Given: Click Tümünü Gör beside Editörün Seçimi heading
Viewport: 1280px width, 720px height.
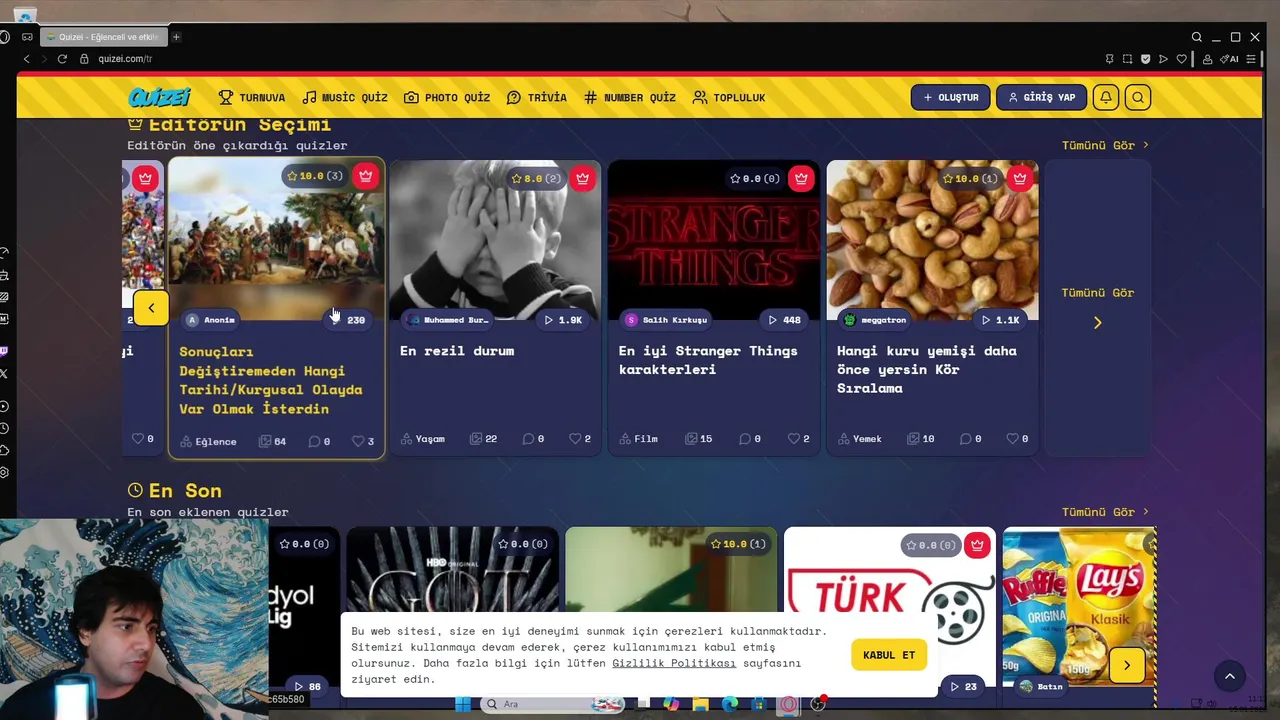Looking at the screenshot, I should point(1105,145).
